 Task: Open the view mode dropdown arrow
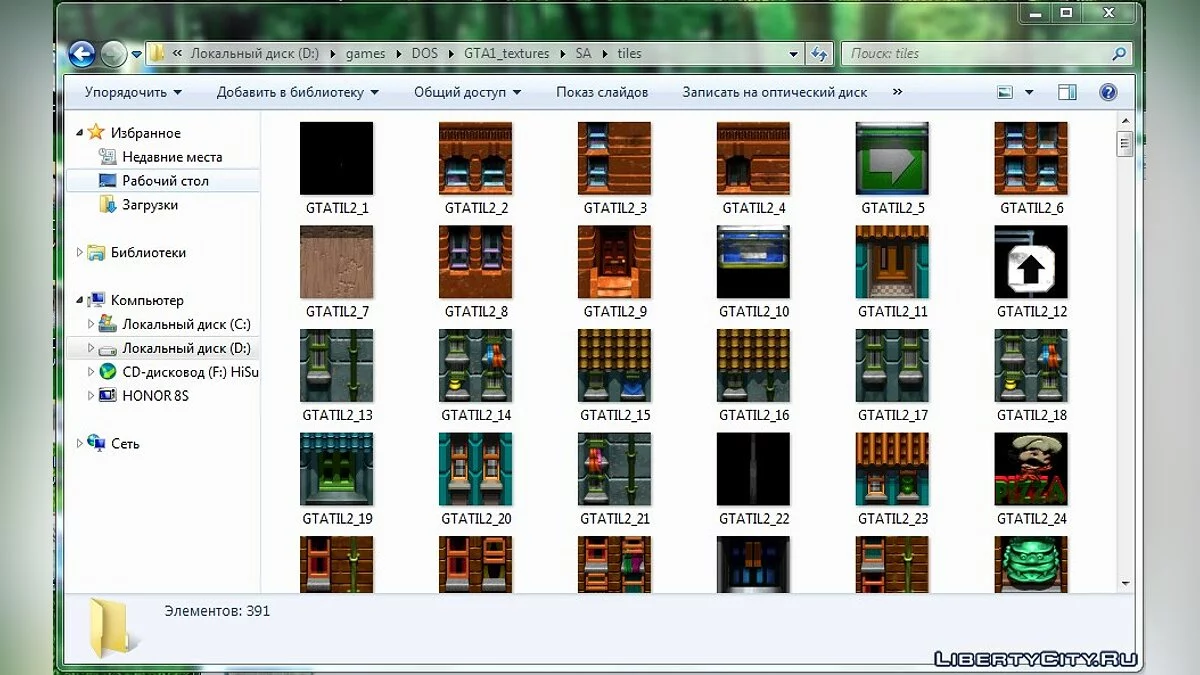(x=1029, y=92)
